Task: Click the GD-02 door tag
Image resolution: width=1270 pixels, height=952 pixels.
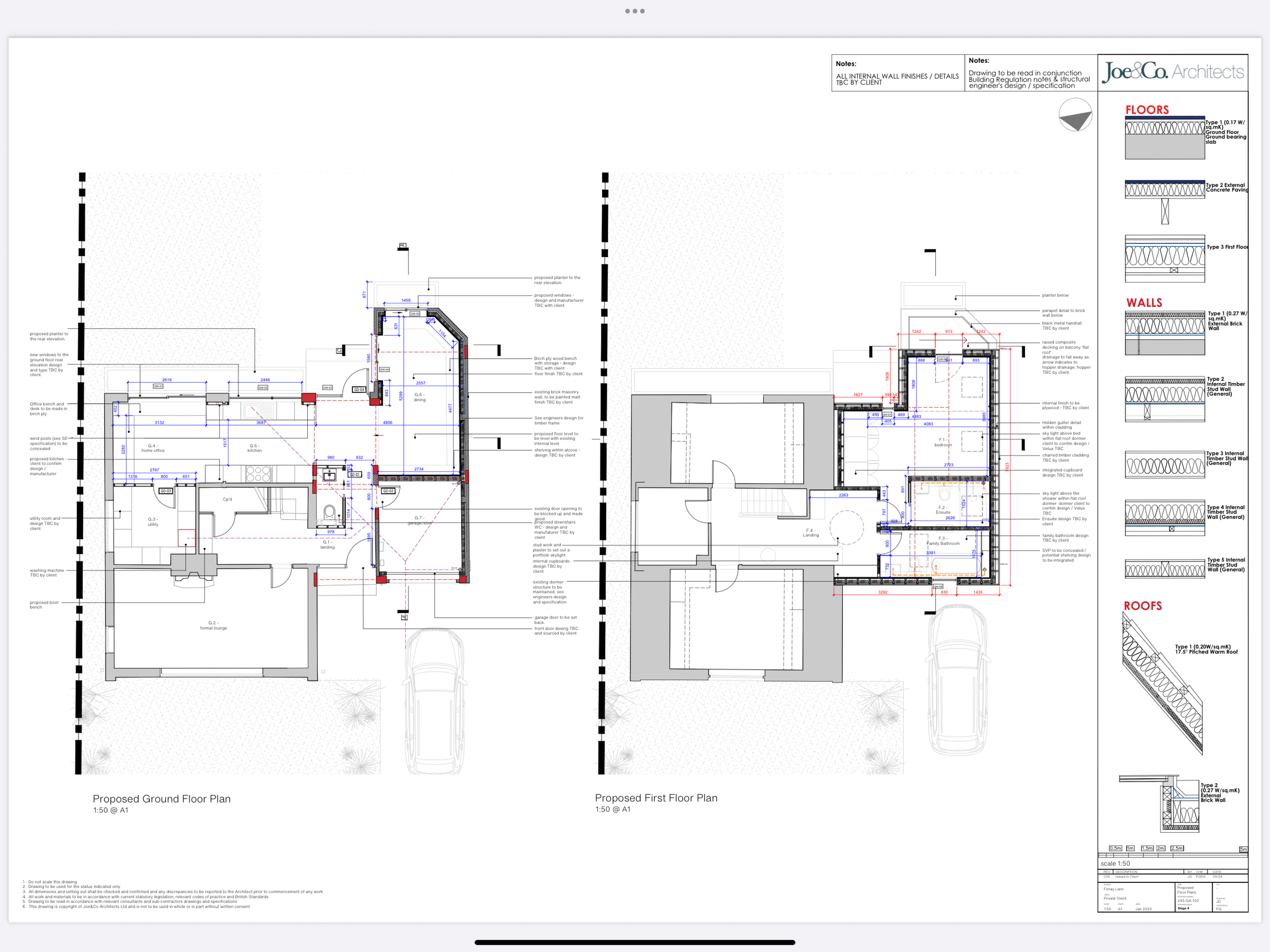Action: [388, 491]
